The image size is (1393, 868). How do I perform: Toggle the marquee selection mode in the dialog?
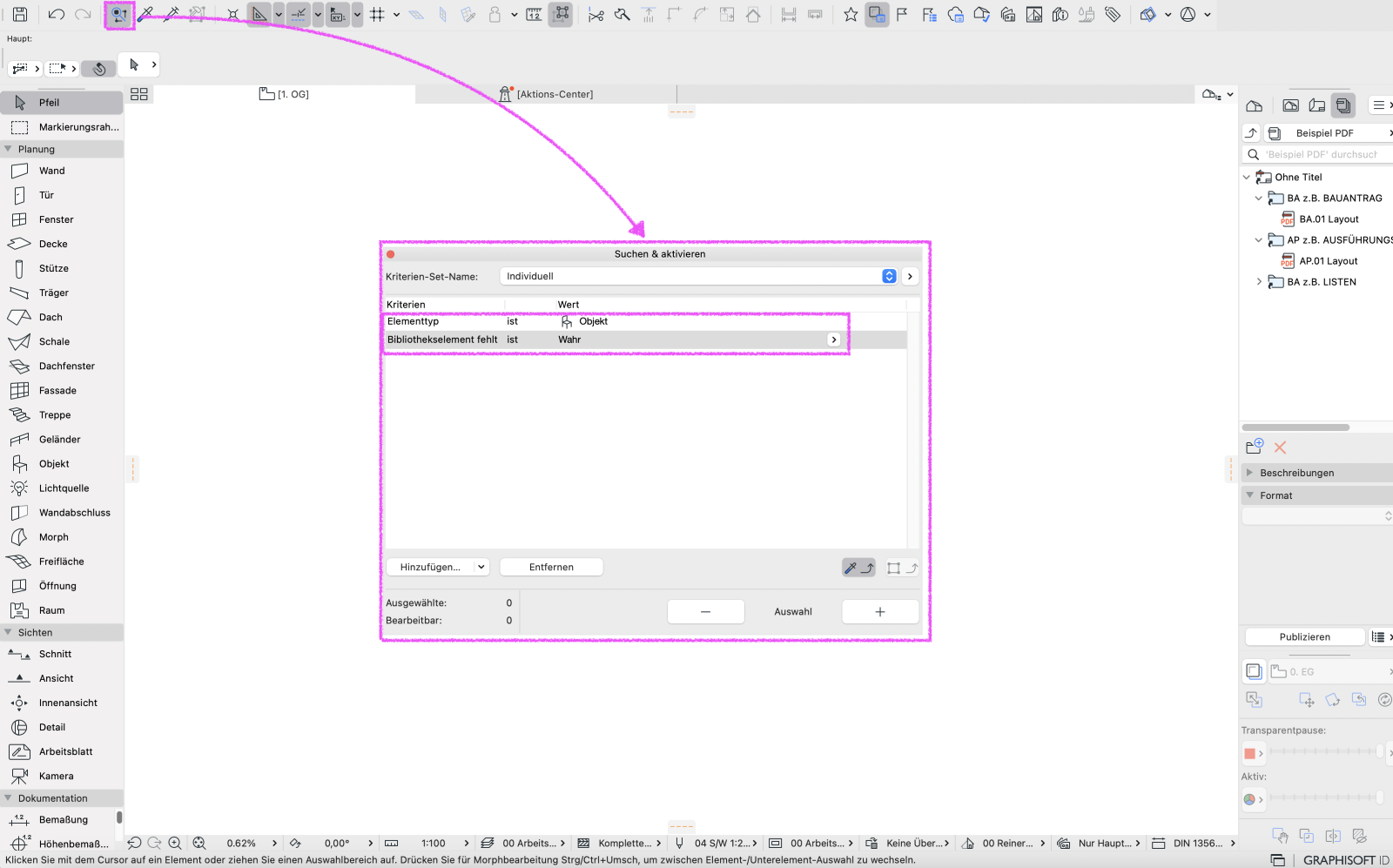[x=903, y=567]
